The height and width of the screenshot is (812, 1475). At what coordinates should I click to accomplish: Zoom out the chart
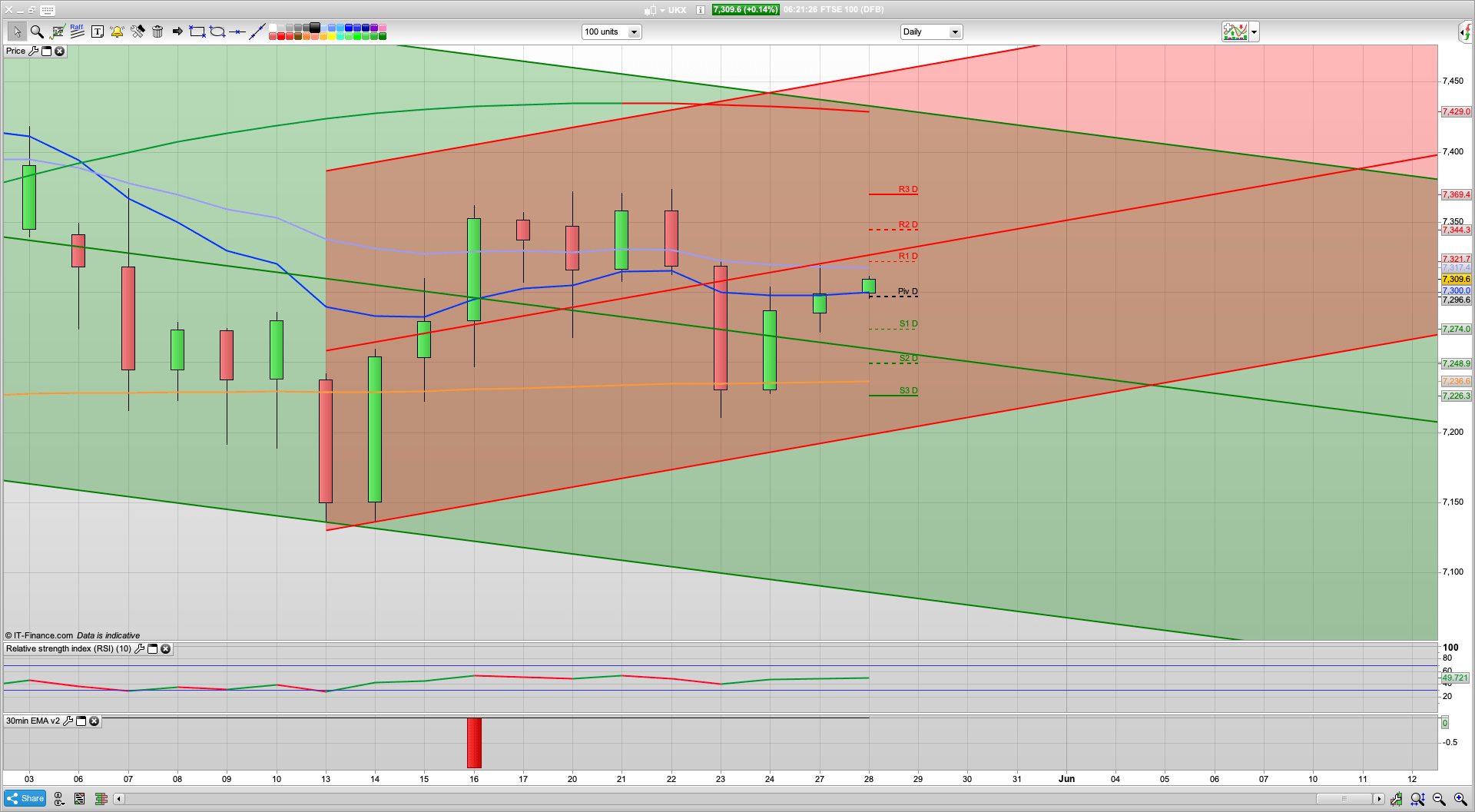(x=1439, y=799)
